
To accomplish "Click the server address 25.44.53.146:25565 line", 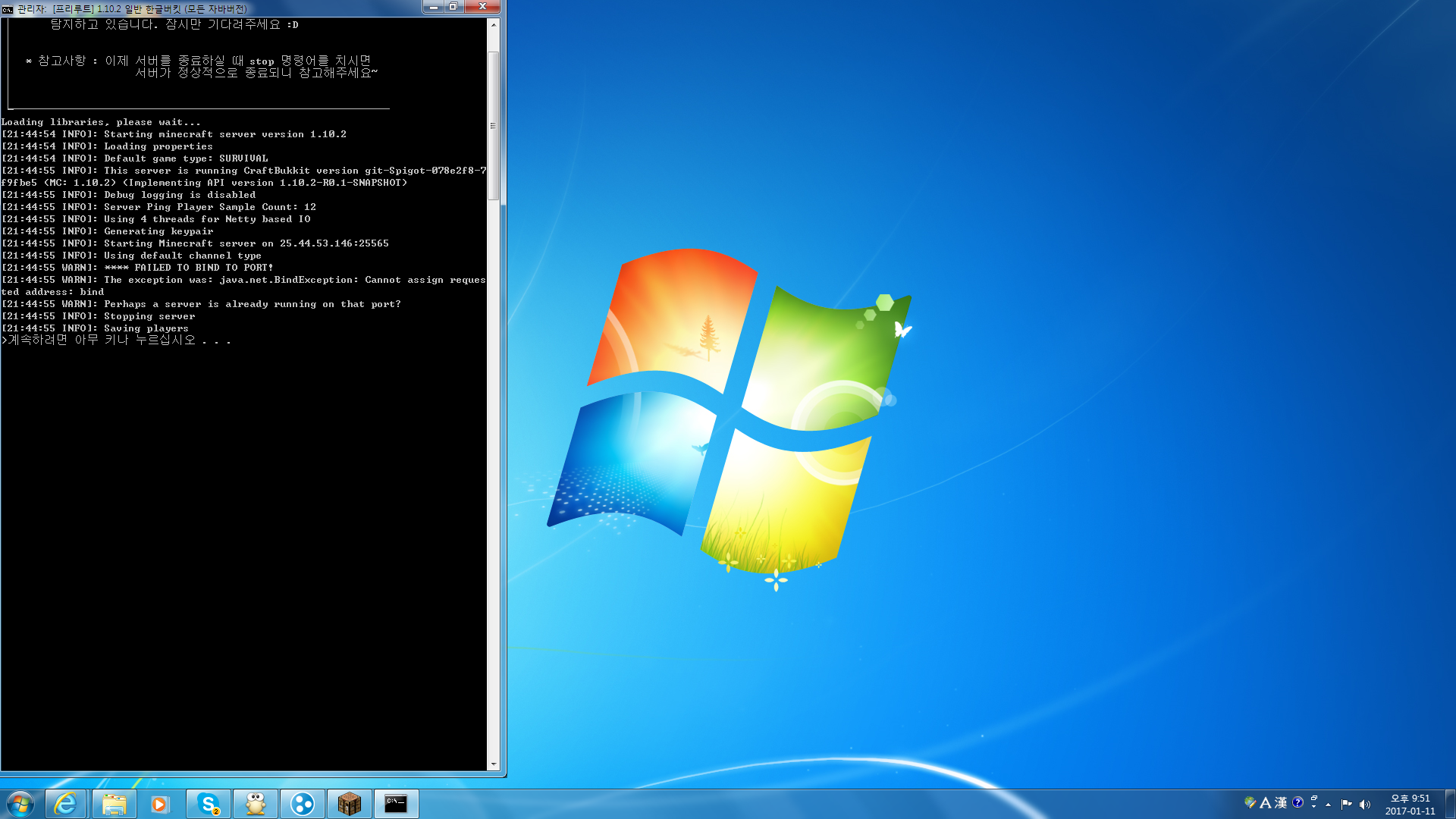I will pos(196,243).
